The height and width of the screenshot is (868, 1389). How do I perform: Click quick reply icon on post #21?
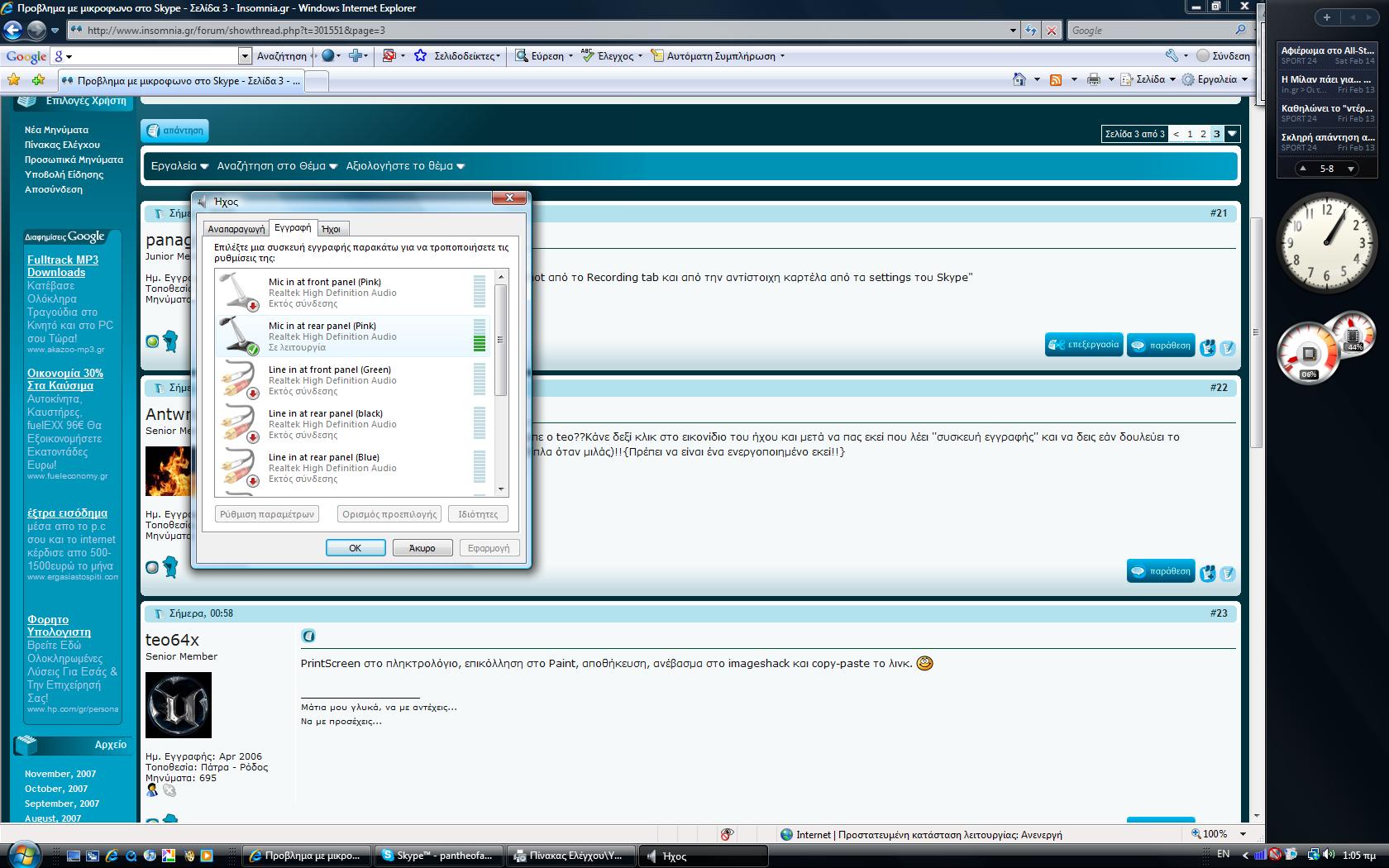[1227, 347]
